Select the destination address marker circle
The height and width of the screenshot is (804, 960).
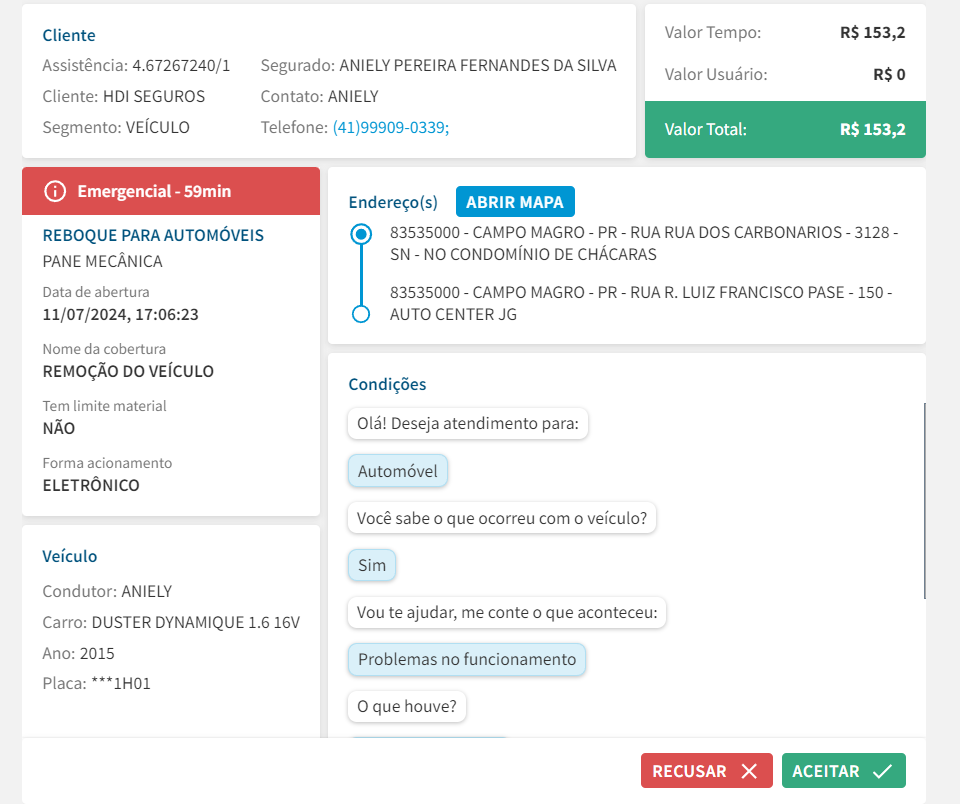361,314
